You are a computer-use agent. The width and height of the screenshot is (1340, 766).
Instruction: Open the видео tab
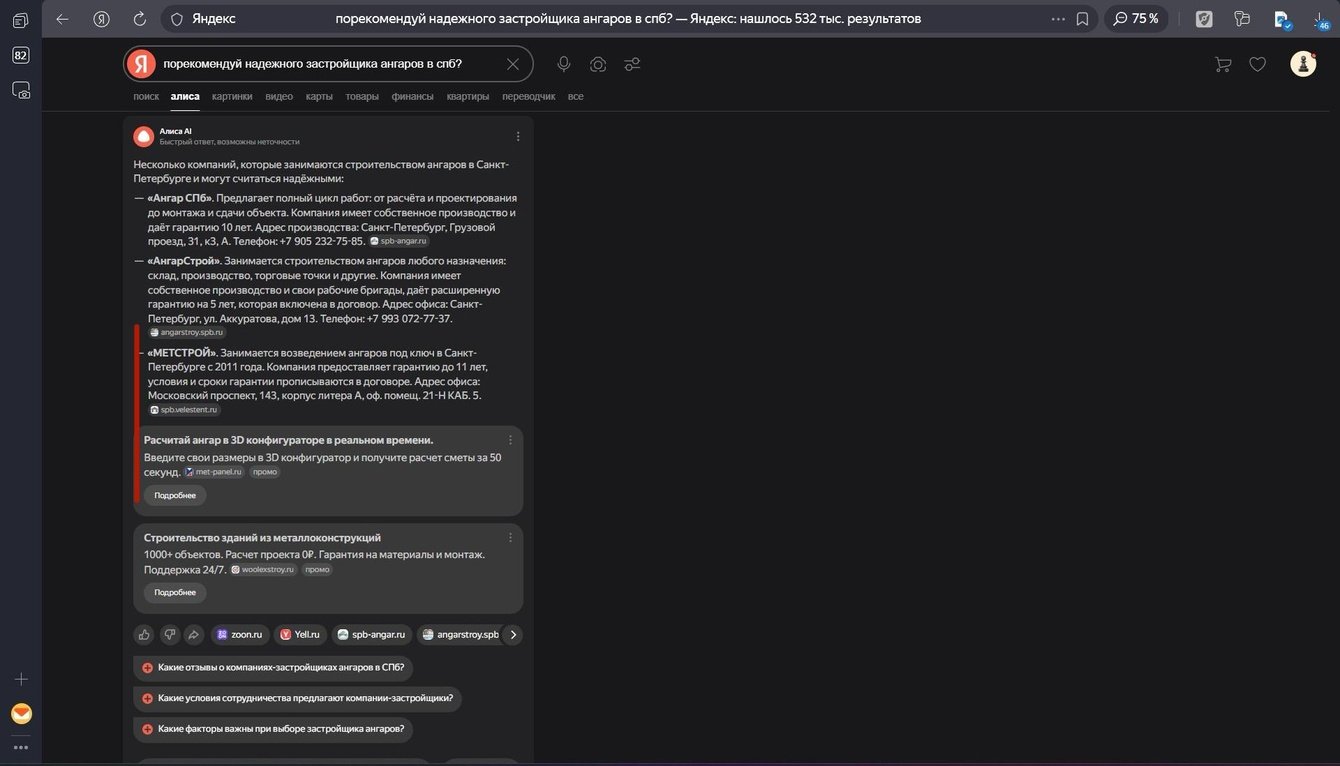pos(279,96)
